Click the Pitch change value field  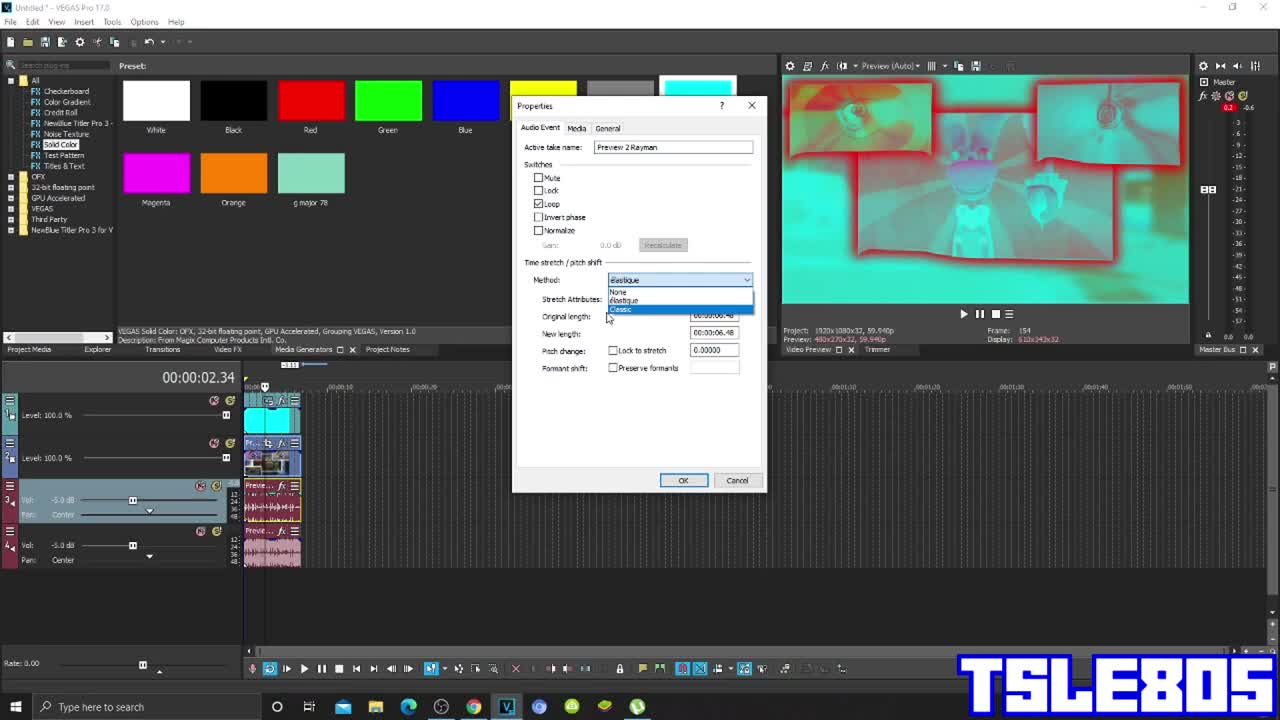[714, 350]
